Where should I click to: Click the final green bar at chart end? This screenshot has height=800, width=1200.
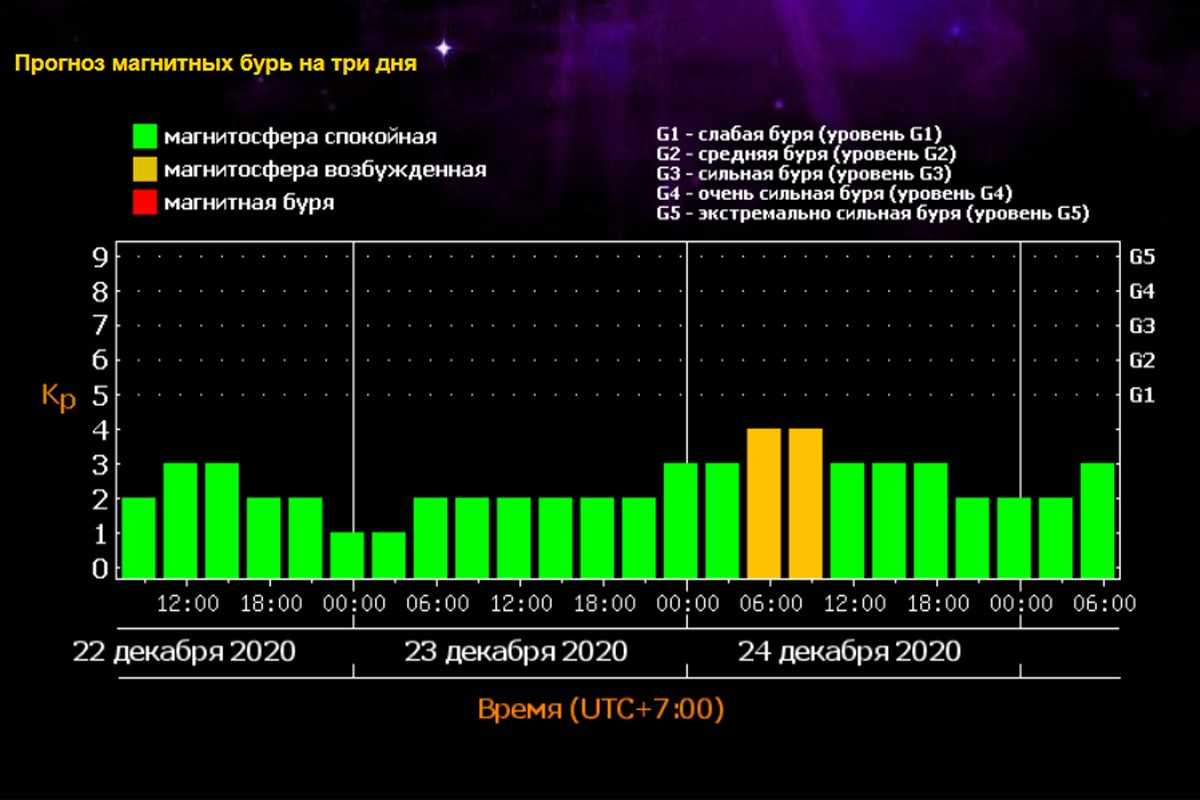[x=1098, y=520]
